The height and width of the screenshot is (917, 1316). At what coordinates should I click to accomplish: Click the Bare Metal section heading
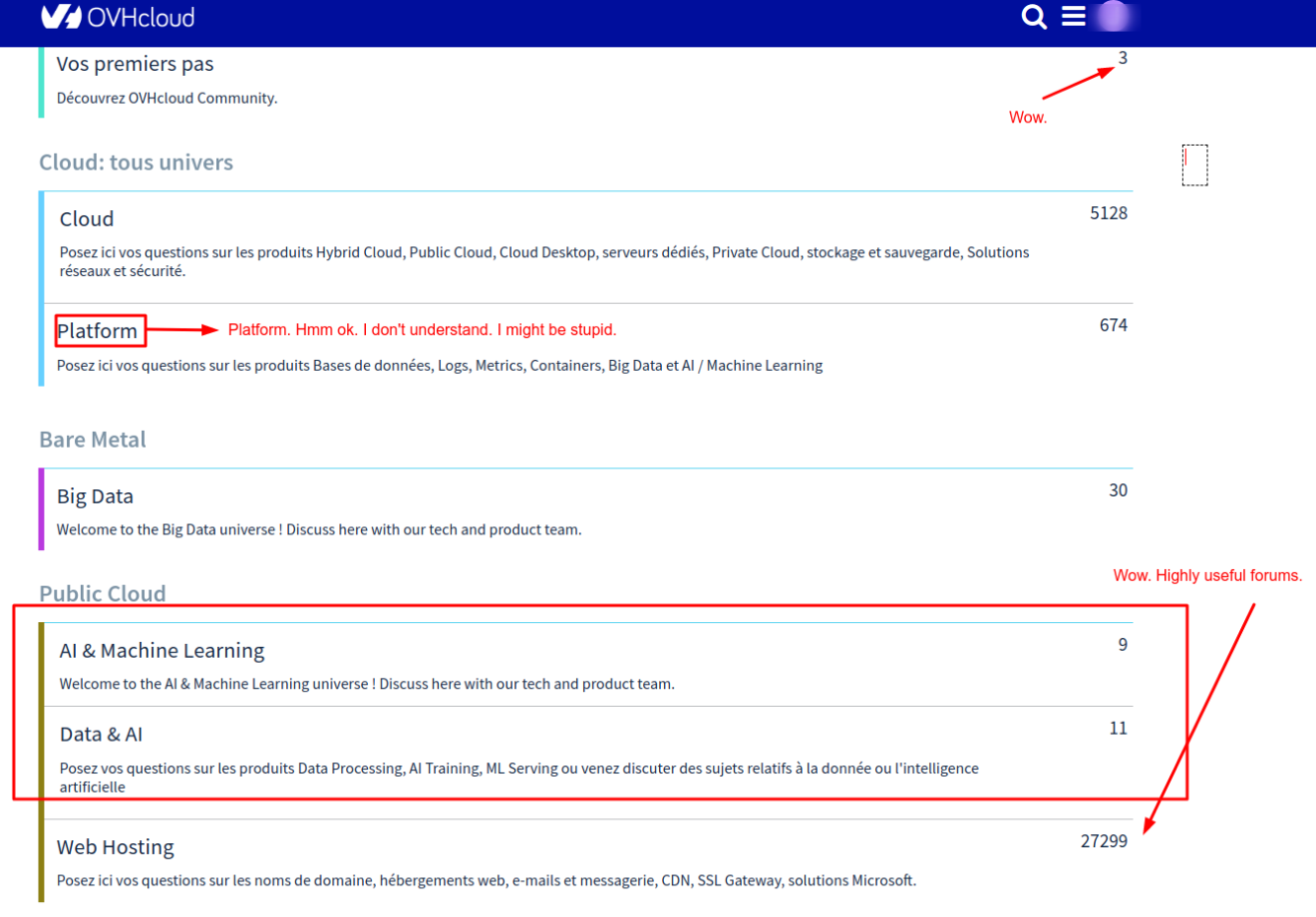[93, 440]
